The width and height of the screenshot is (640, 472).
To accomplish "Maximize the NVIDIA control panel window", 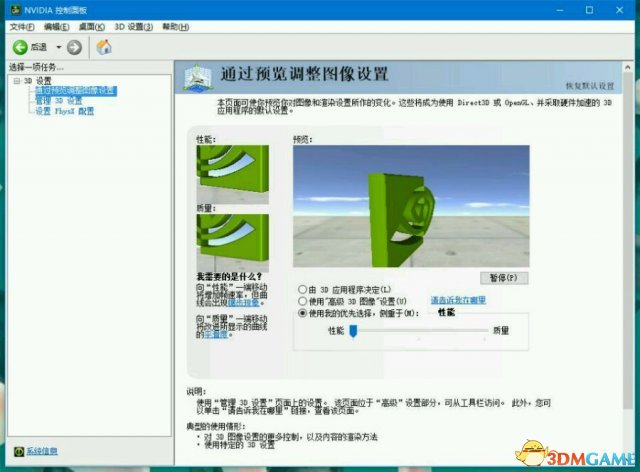I will pyautogui.click(x=589, y=10).
